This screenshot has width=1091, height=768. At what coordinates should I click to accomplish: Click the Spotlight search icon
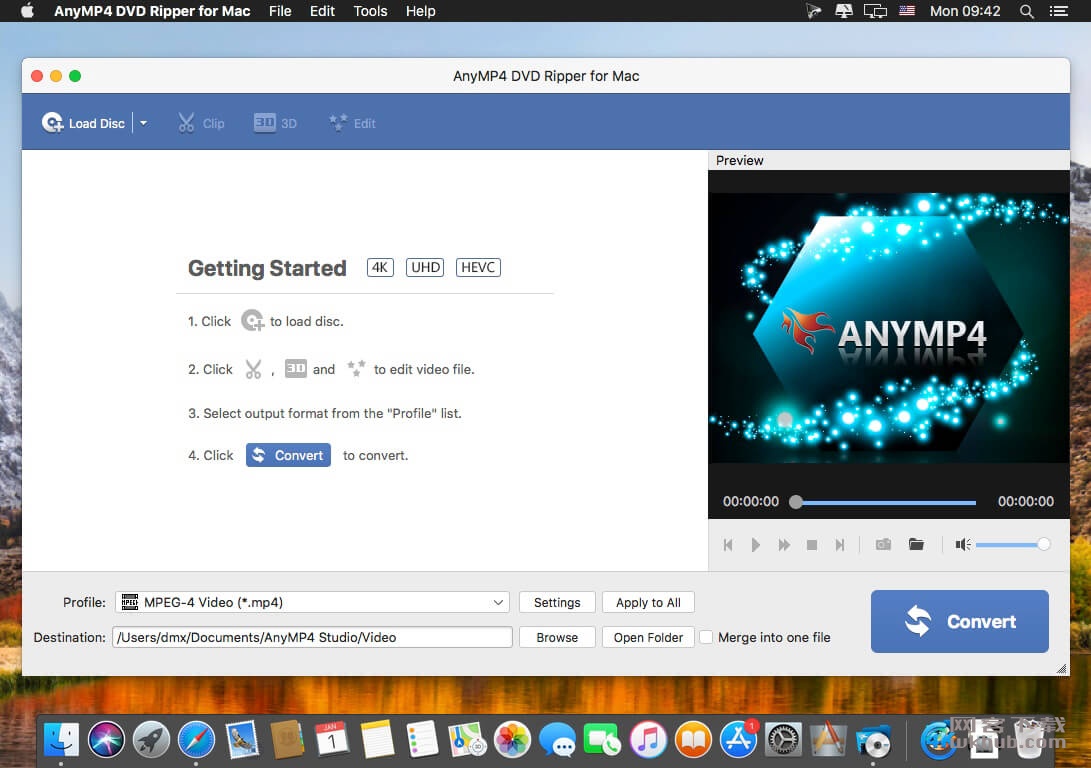(x=1026, y=11)
